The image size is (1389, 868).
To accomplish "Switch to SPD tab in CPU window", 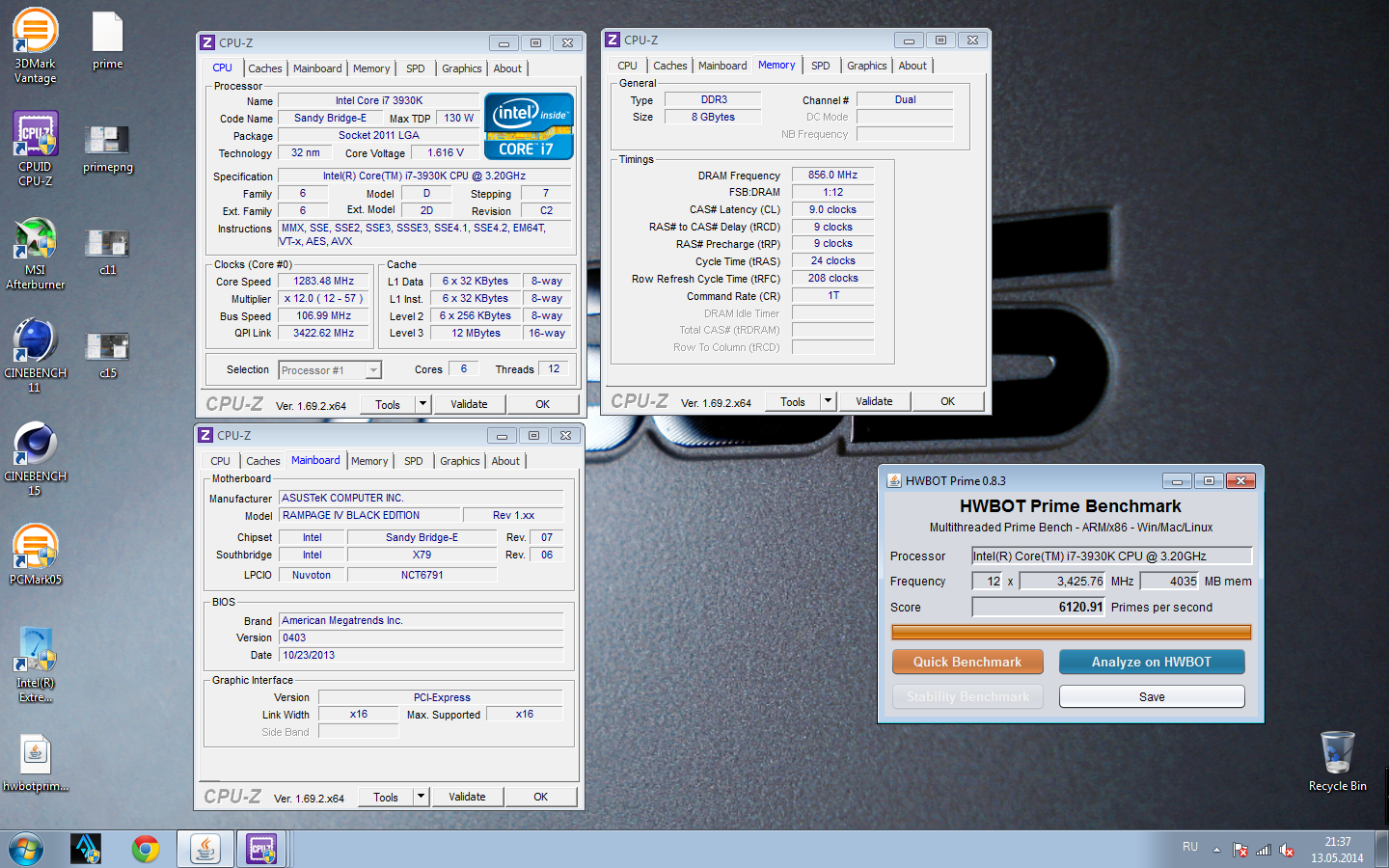I will 416,68.
